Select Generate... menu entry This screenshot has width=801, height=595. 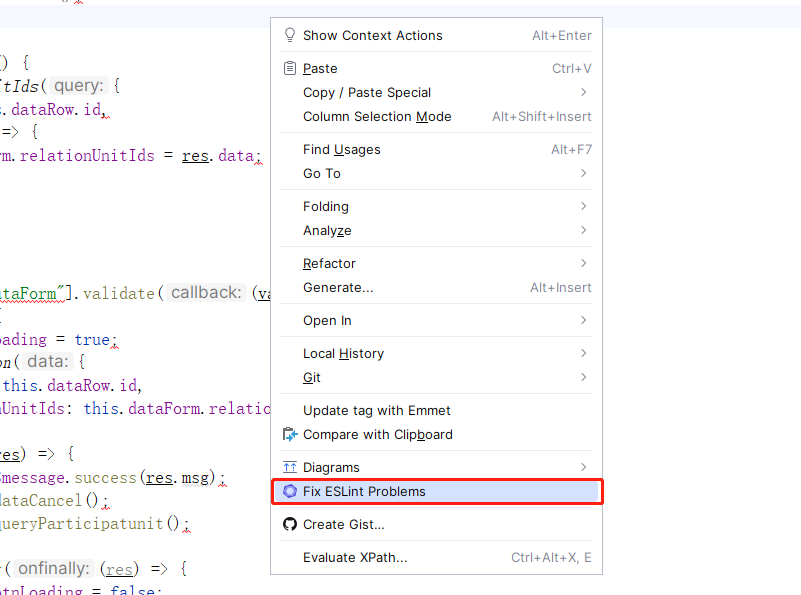(338, 287)
